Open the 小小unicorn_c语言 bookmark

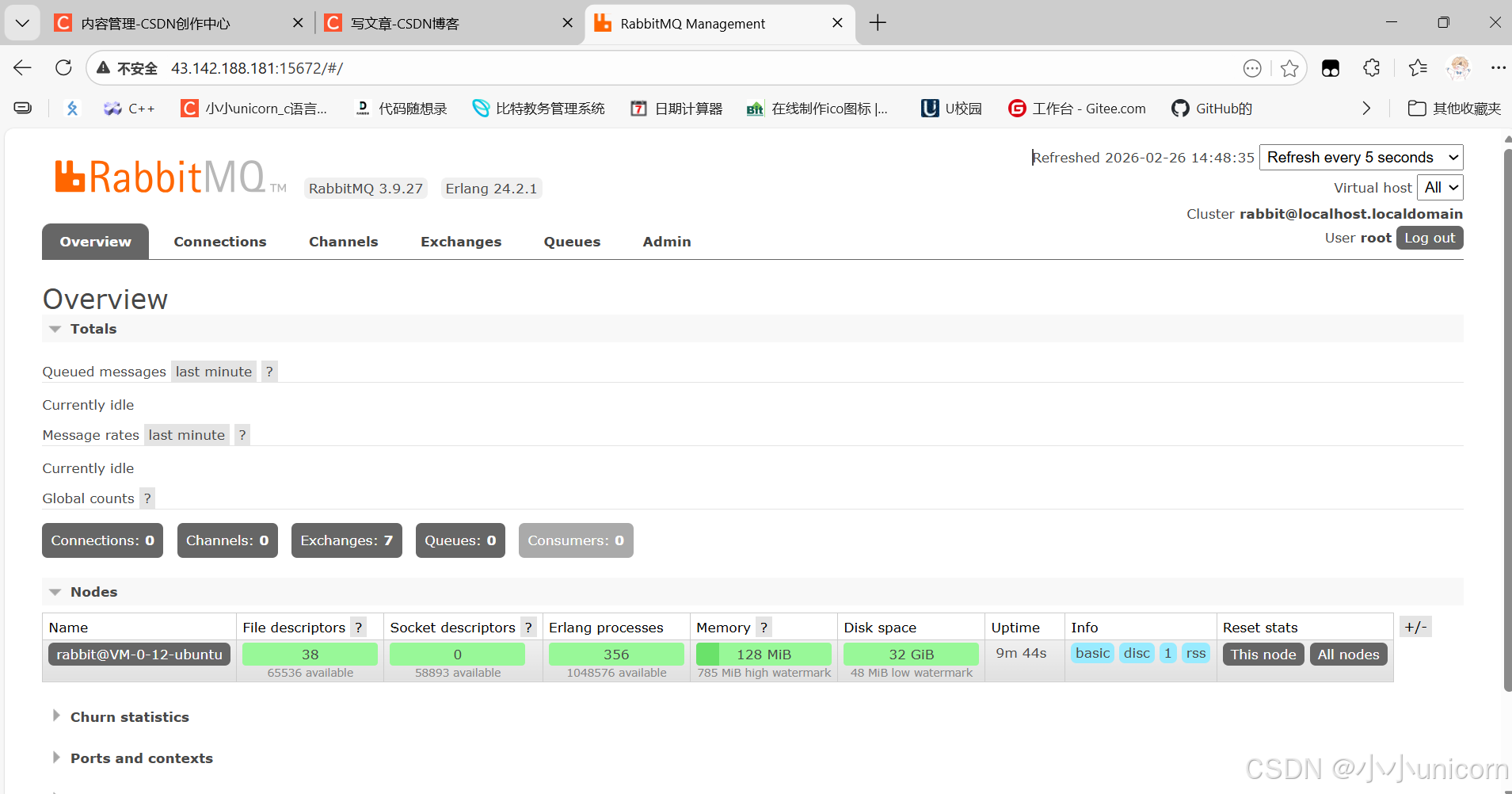pyautogui.click(x=254, y=109)
